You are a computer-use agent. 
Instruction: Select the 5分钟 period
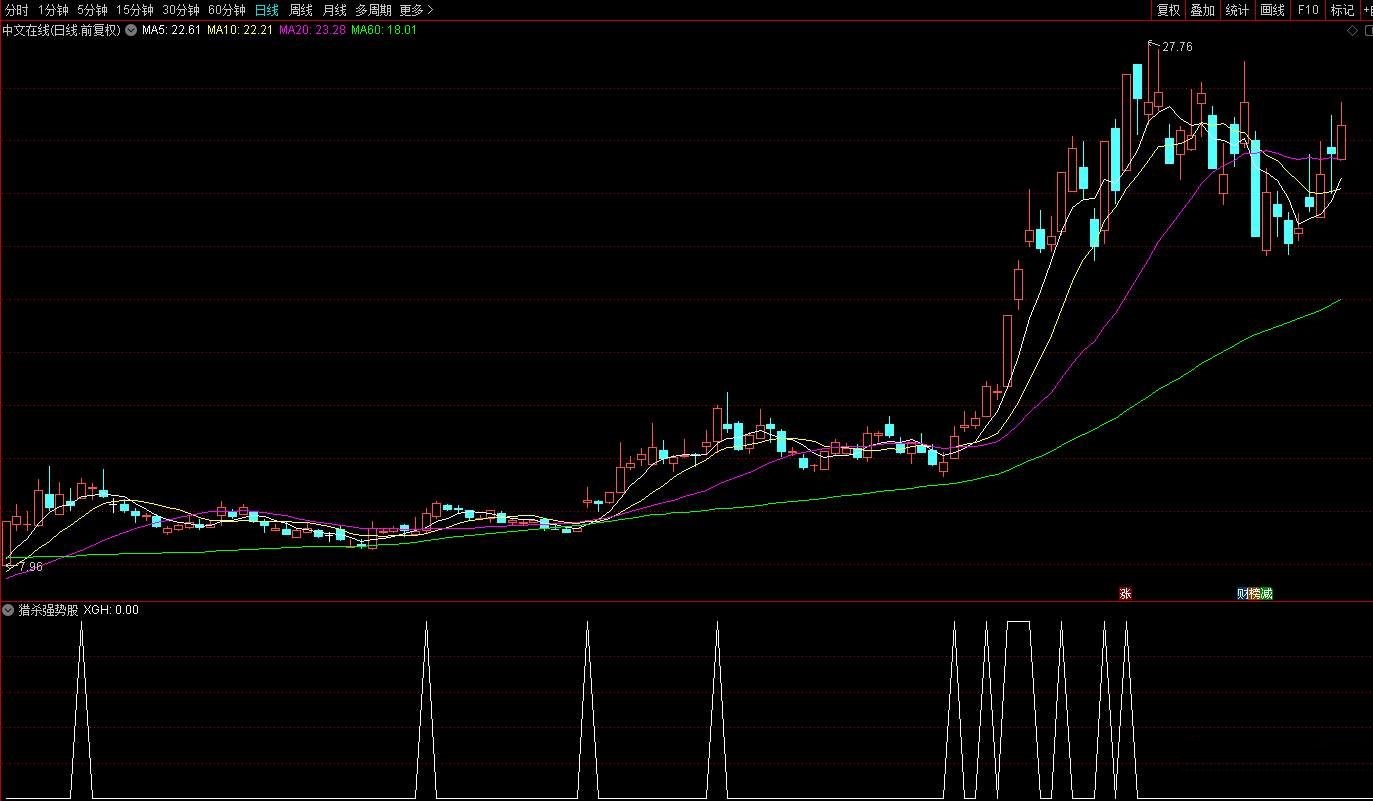(x=92, y=10)
